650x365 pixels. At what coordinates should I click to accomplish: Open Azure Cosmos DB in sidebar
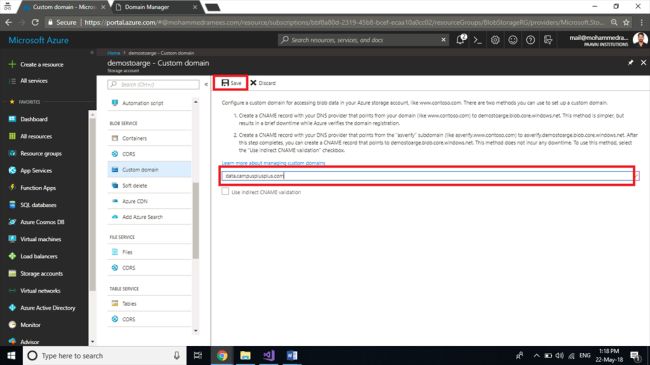[x=36, y=222]
